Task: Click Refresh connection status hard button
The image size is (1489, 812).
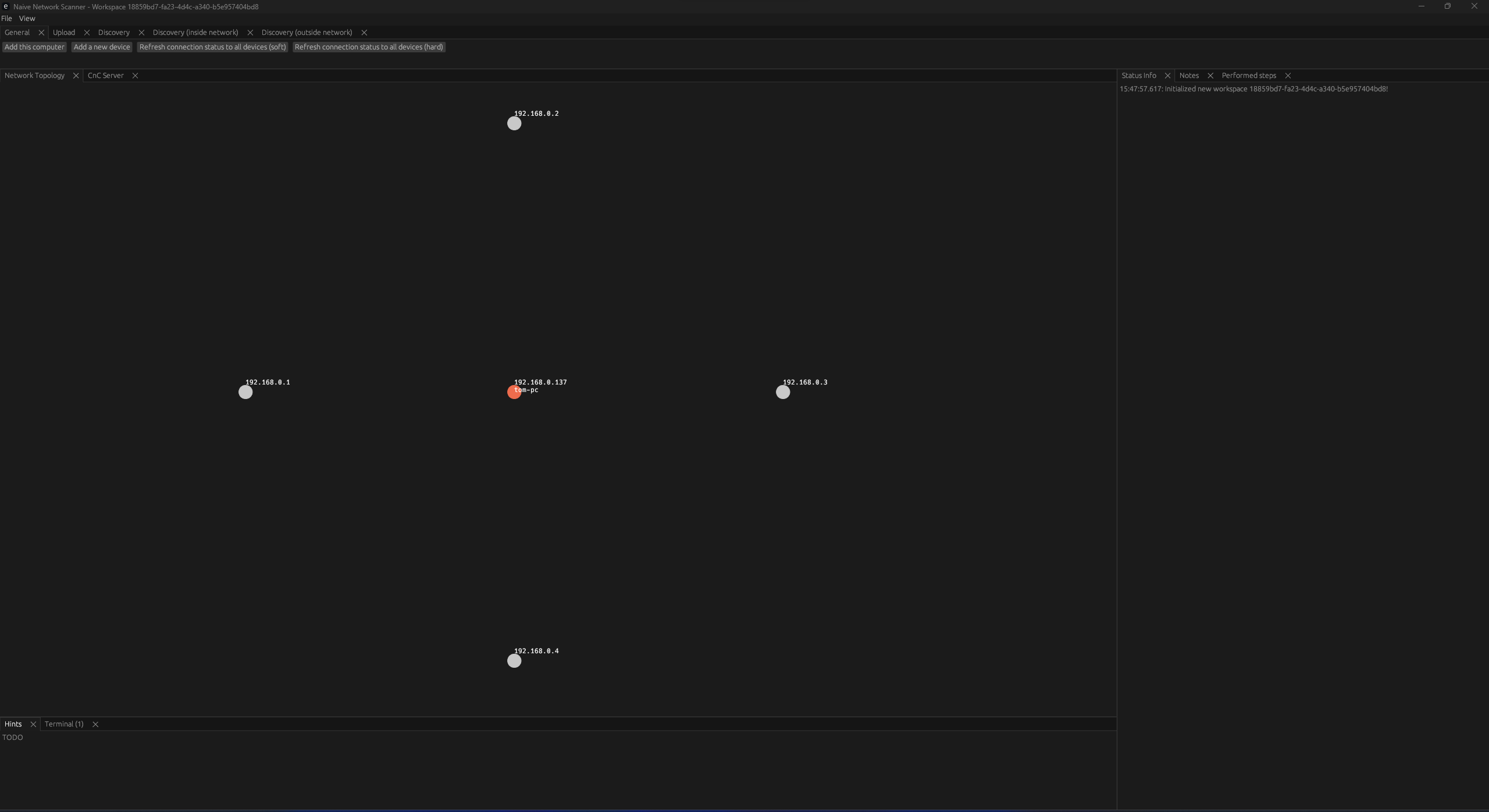Action: pyautogui.click(x=369, y=46)
